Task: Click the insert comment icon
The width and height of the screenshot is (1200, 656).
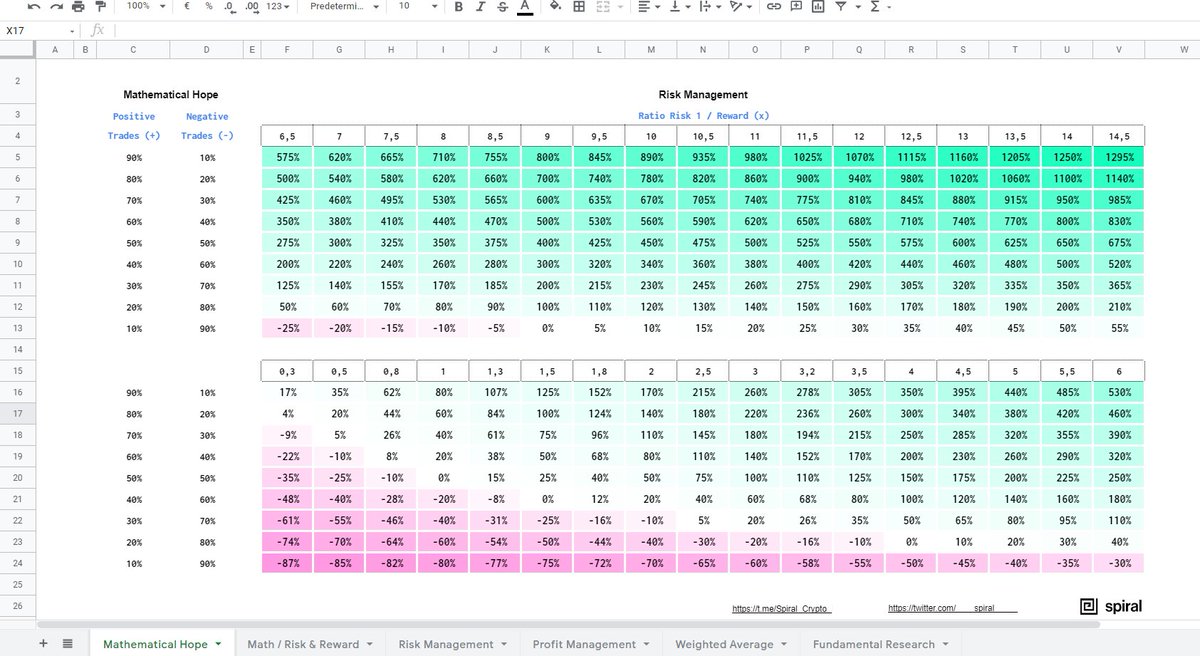Action: click(x=796, y=6)
